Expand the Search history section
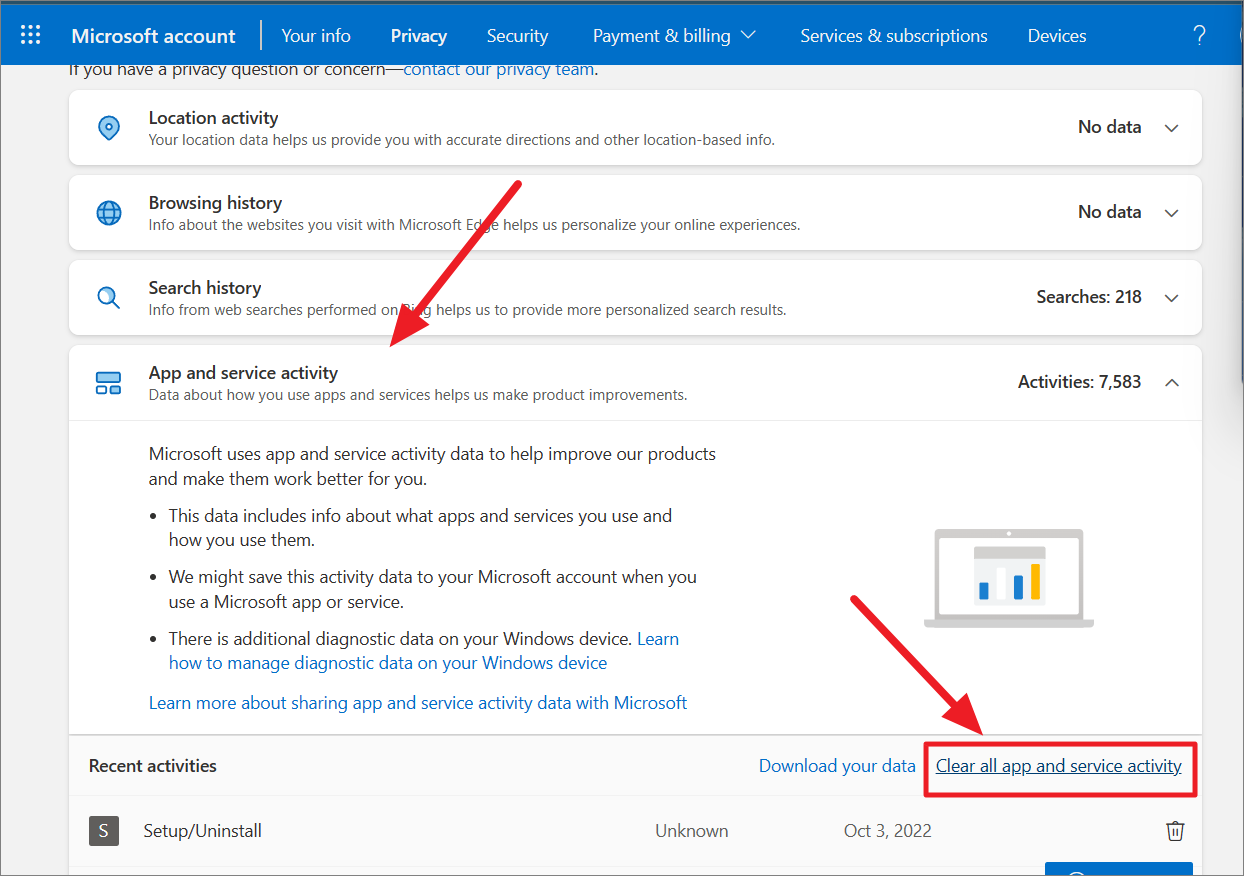The width and height of the screenshot is (1244, 876). [x=1171, y=297]
